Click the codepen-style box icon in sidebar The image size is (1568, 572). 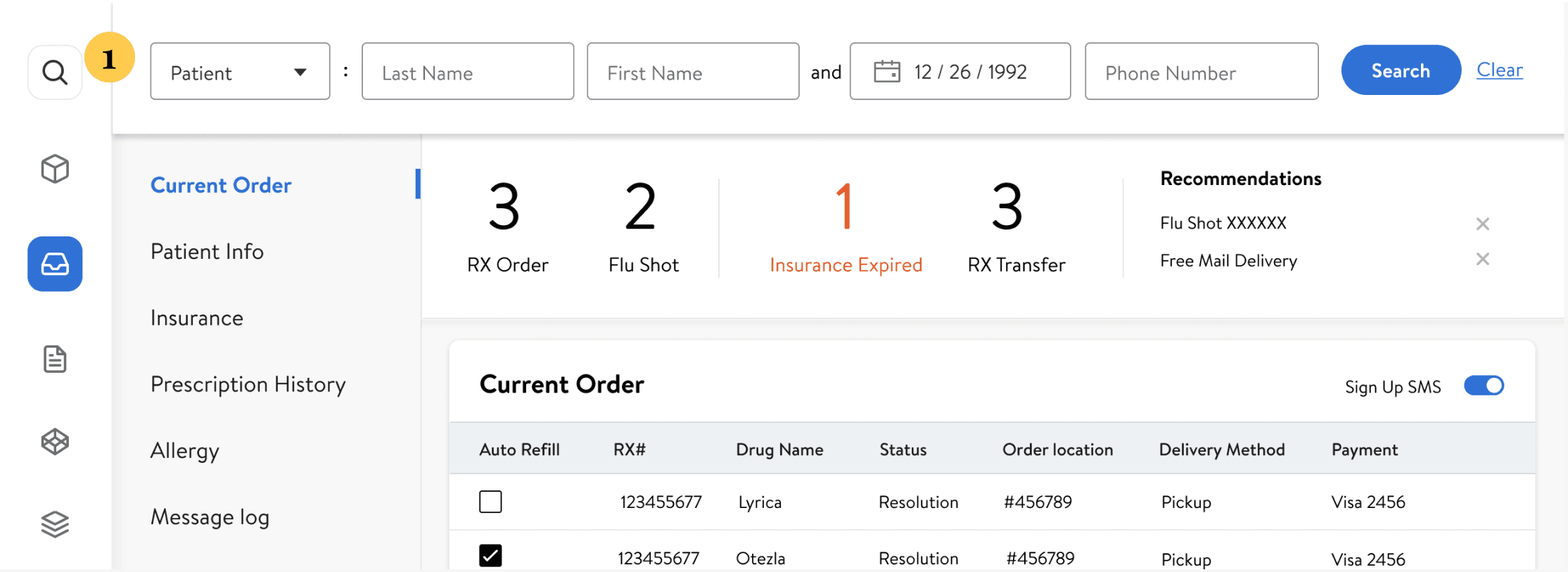point(55,442)
